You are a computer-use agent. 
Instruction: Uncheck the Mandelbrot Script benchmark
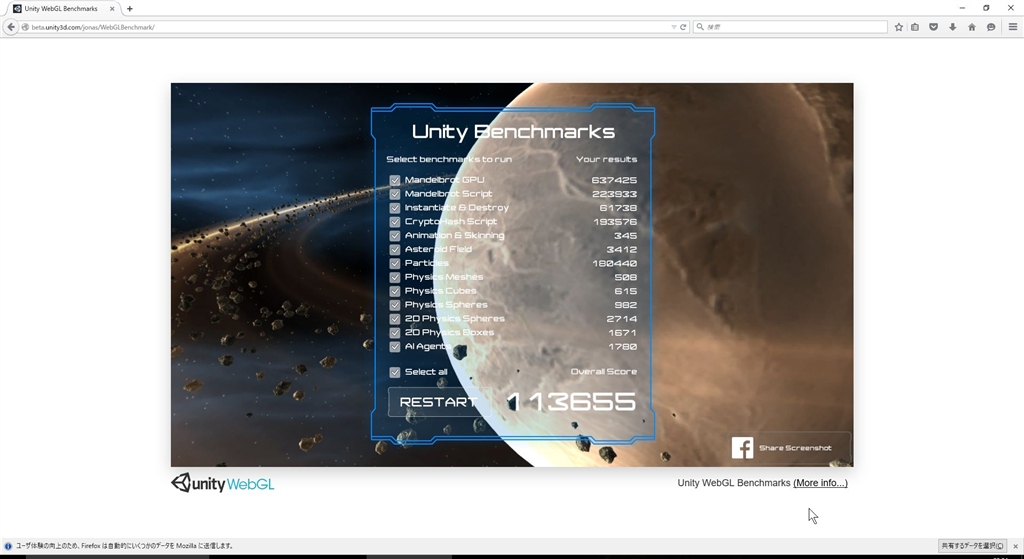click(x=394, y=194)
